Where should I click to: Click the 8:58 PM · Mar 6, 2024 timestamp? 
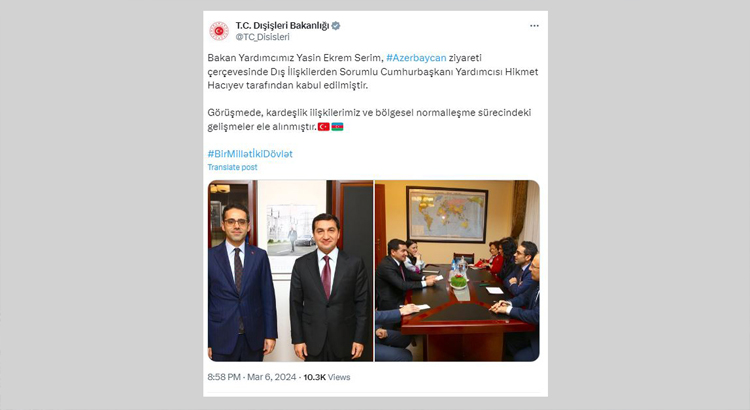pos(252,377)
